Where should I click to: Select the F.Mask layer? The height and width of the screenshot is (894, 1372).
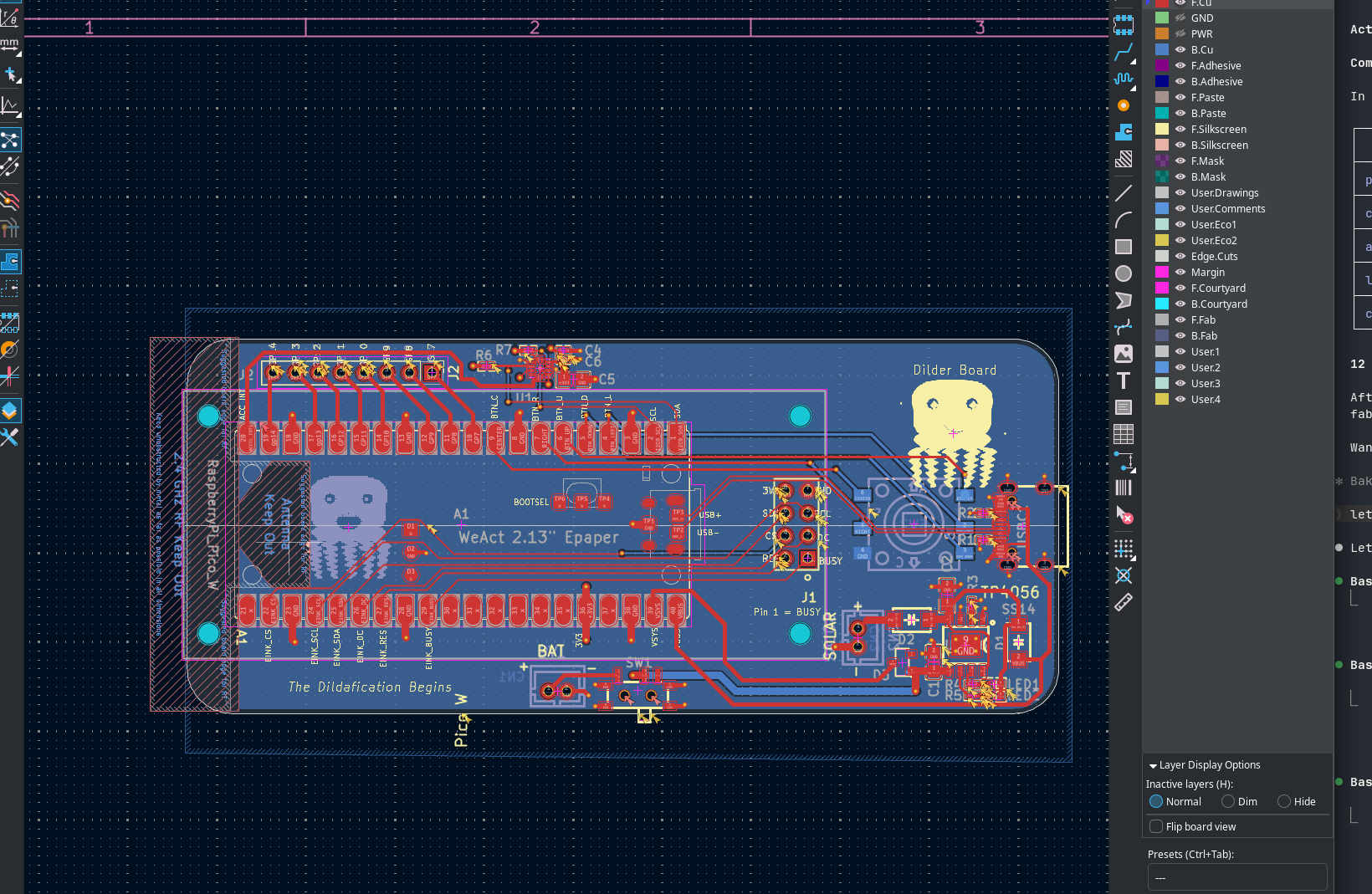click(x=1207, y=161)
